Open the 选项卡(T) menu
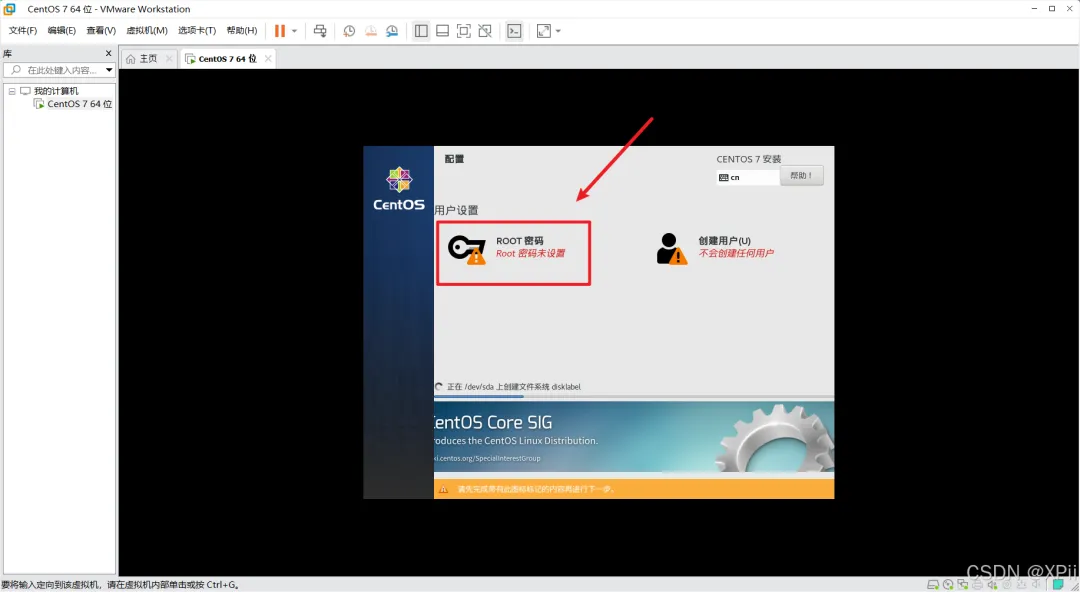The width and height of the screenshot is (1080, 592). pyautogui.click(x=196, y=30)
